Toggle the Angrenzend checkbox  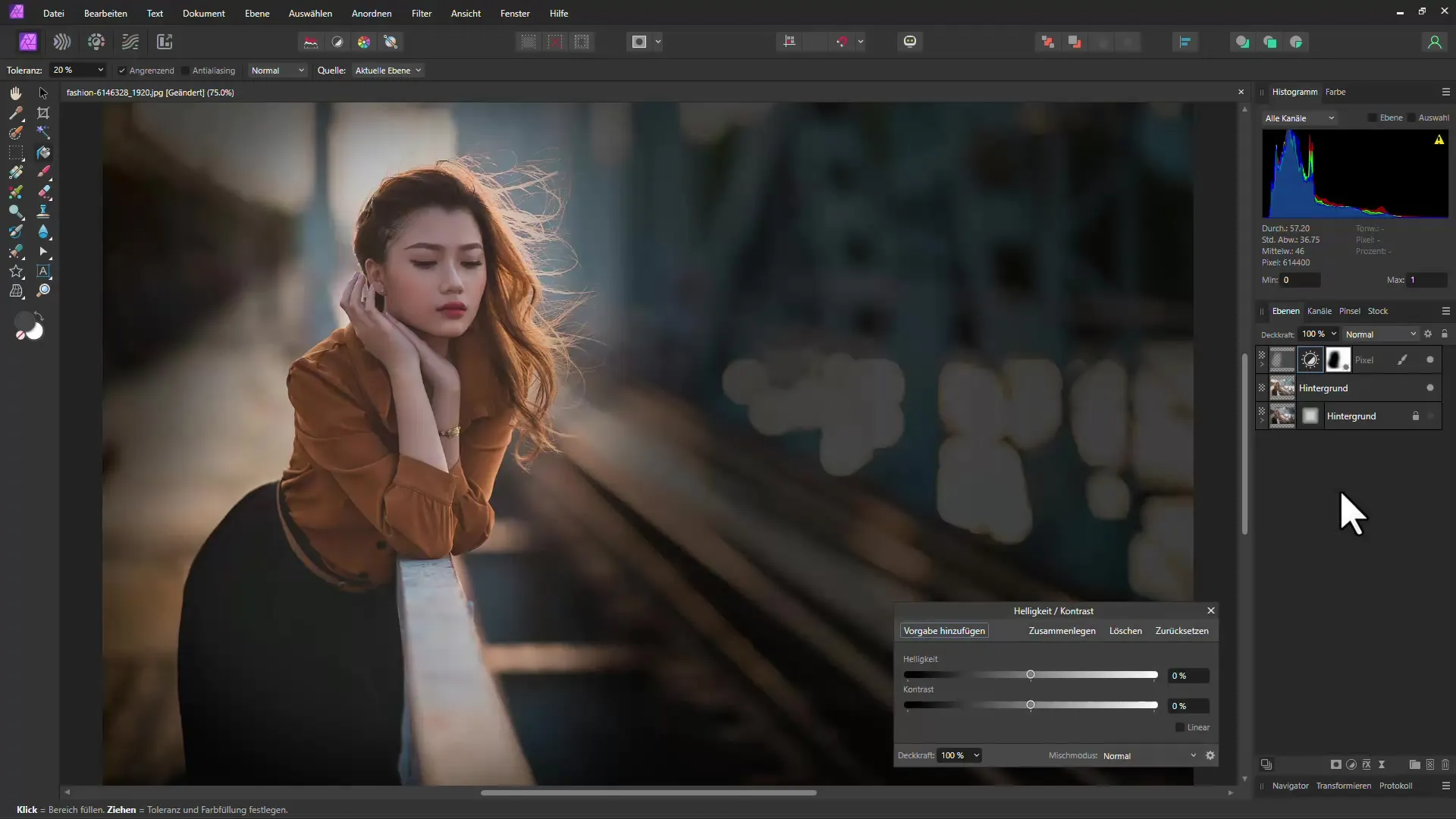coord(121,71)
